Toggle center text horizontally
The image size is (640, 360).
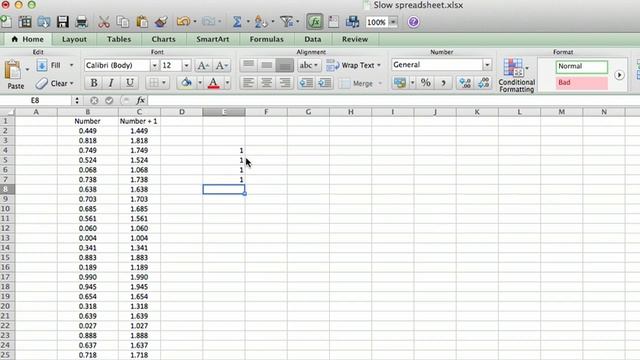point(266,83)
